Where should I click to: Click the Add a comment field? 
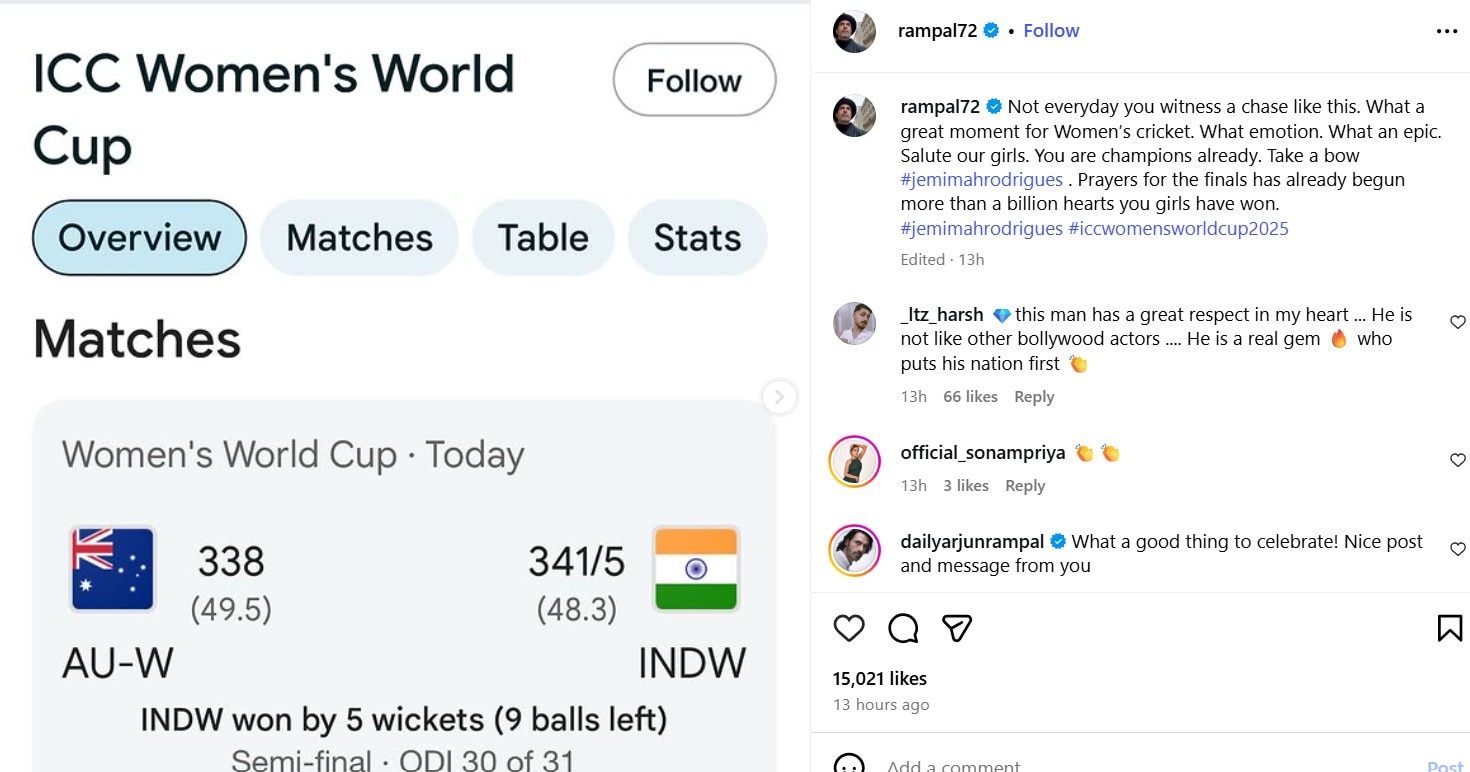click(1100, 765)
